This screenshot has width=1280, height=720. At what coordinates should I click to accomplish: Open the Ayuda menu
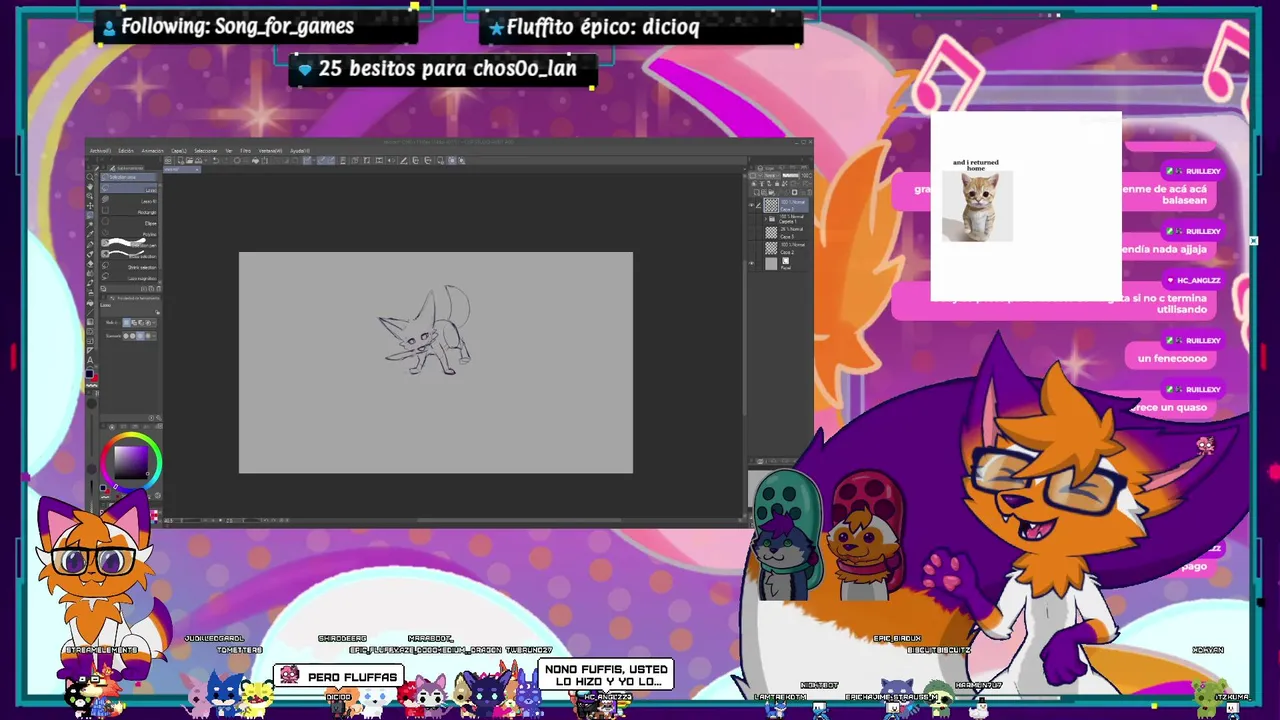coord(300,151)
